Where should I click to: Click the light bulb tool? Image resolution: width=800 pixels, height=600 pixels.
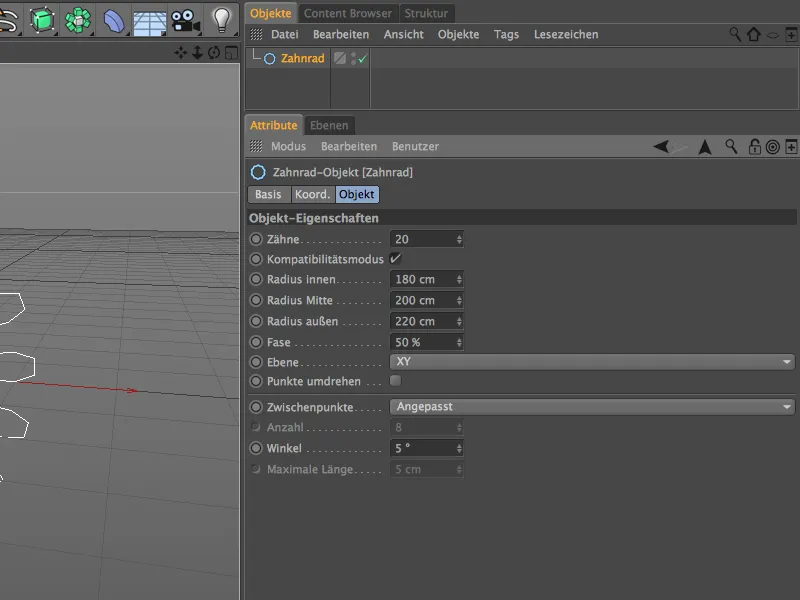[x=221, y=20]
